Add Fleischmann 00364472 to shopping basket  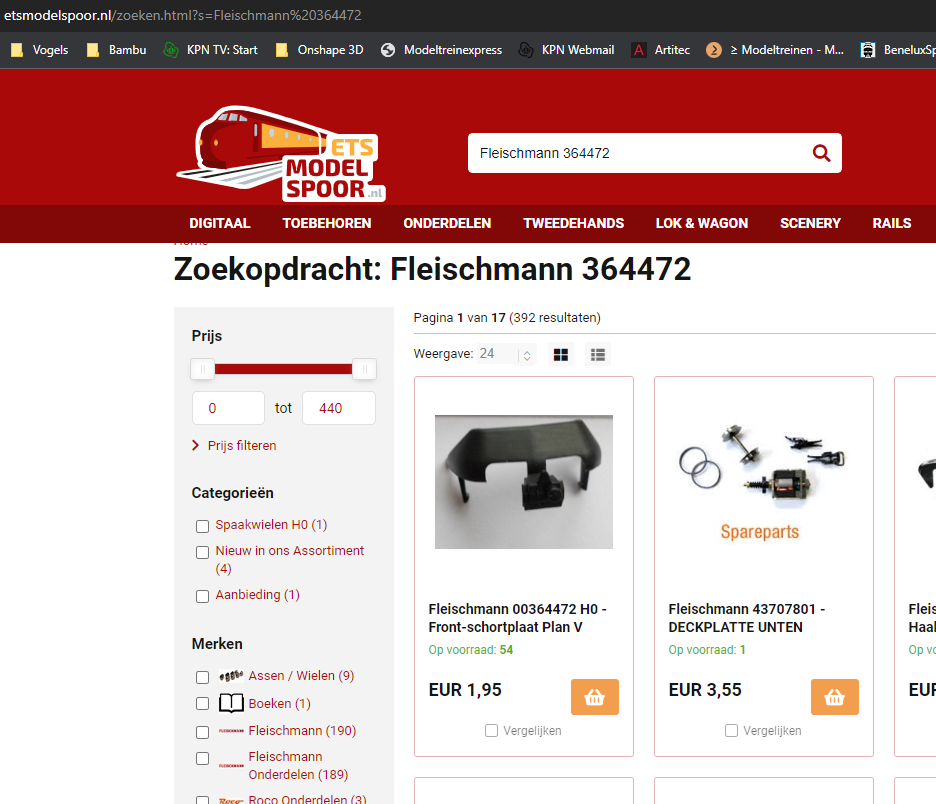pyautogui.click(x=595, y=697)
